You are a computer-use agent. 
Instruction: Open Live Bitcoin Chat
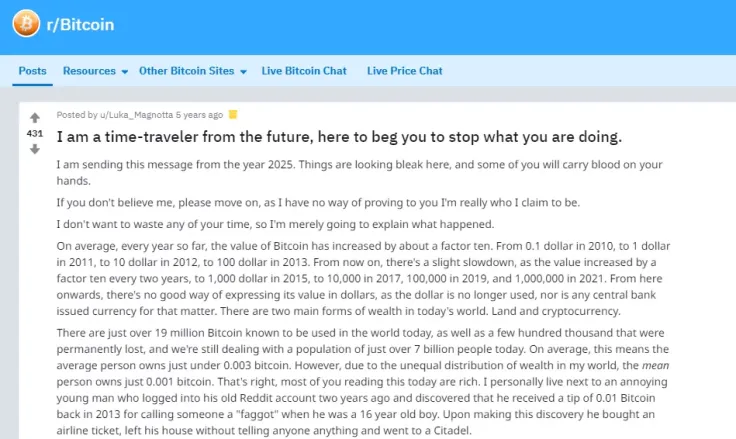pyautogui.click(x=304, y=71)
